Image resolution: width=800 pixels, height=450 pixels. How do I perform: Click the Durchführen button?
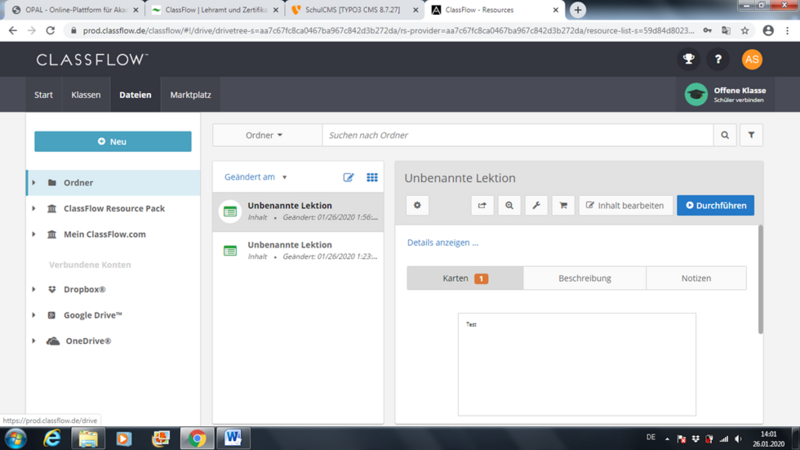coord(715,205)
